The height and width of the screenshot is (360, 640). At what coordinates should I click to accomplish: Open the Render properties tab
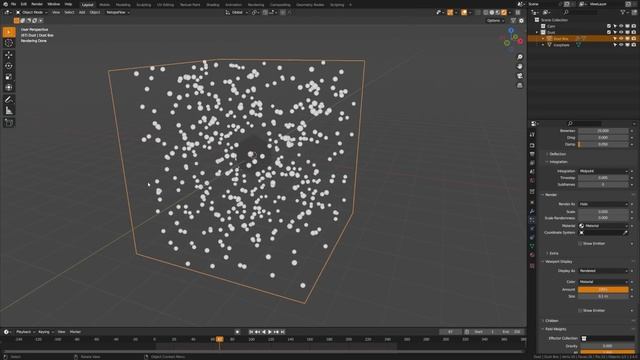[532, 145]
